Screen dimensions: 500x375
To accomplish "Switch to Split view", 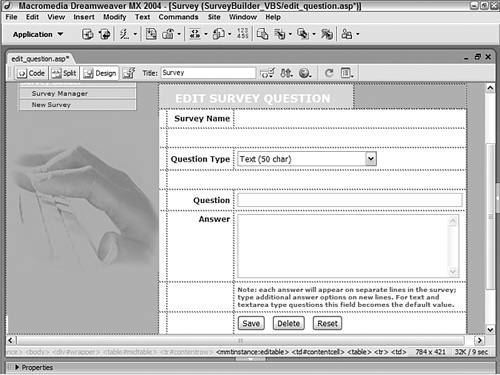I will [x=64, y=73].
